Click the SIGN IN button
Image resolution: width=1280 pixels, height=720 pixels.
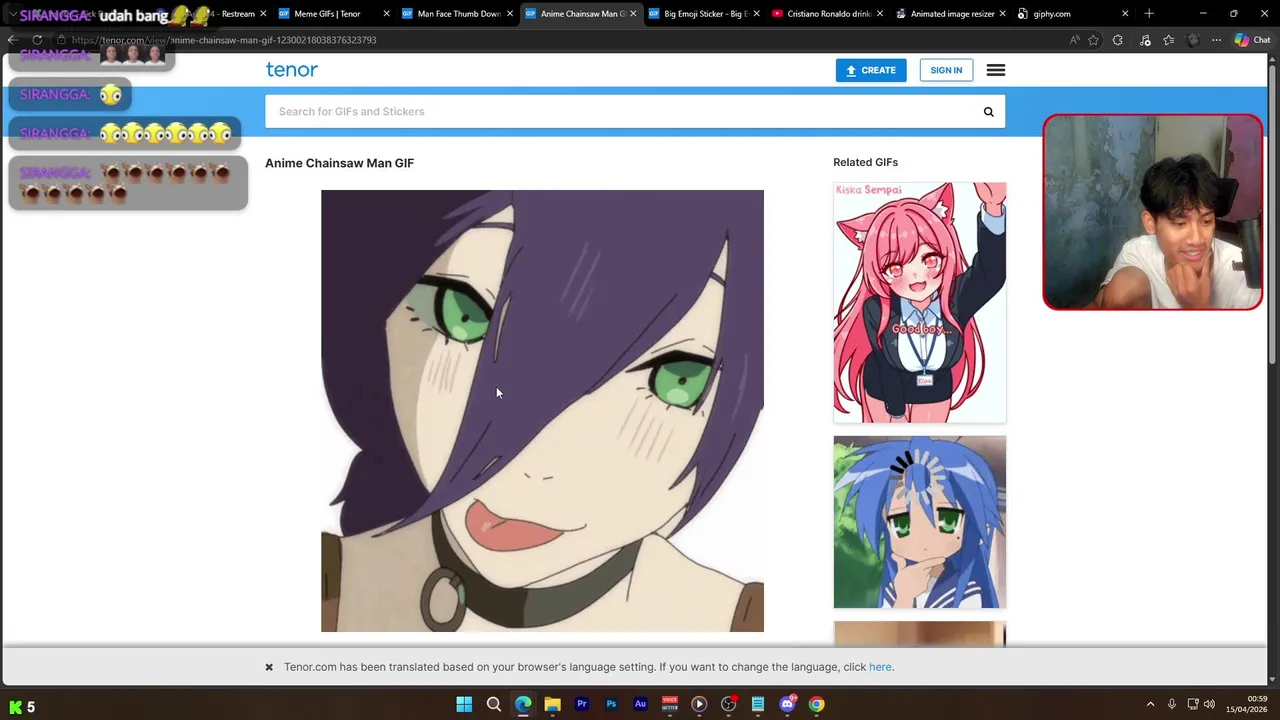tap(946, 70)
